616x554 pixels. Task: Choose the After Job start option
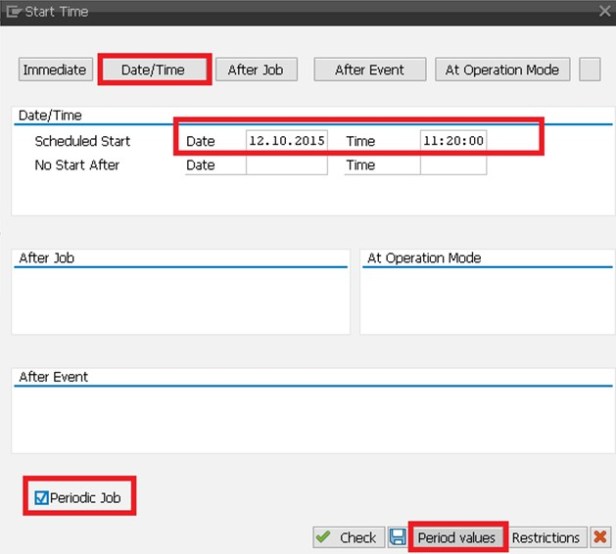tap(255, 70)
